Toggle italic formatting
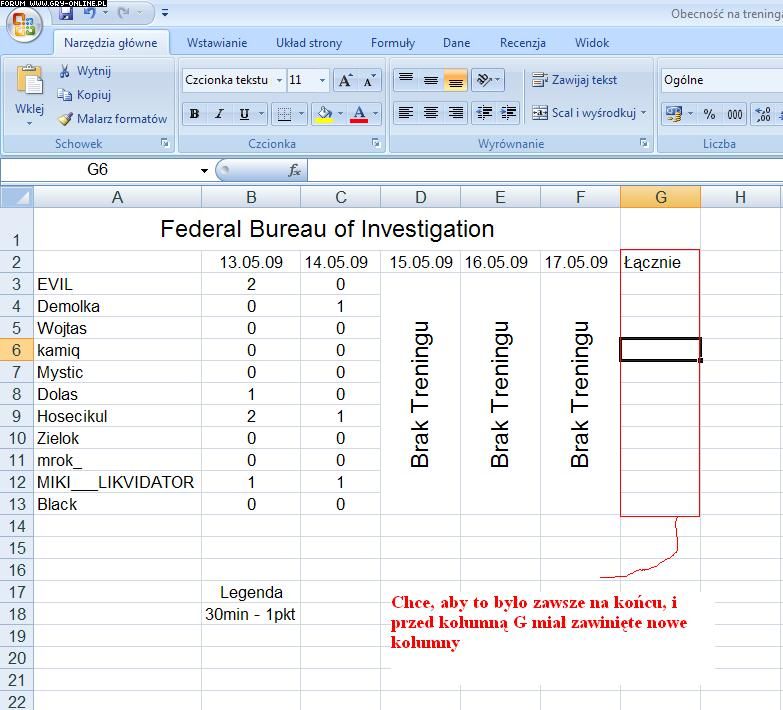 coord(219,114)
